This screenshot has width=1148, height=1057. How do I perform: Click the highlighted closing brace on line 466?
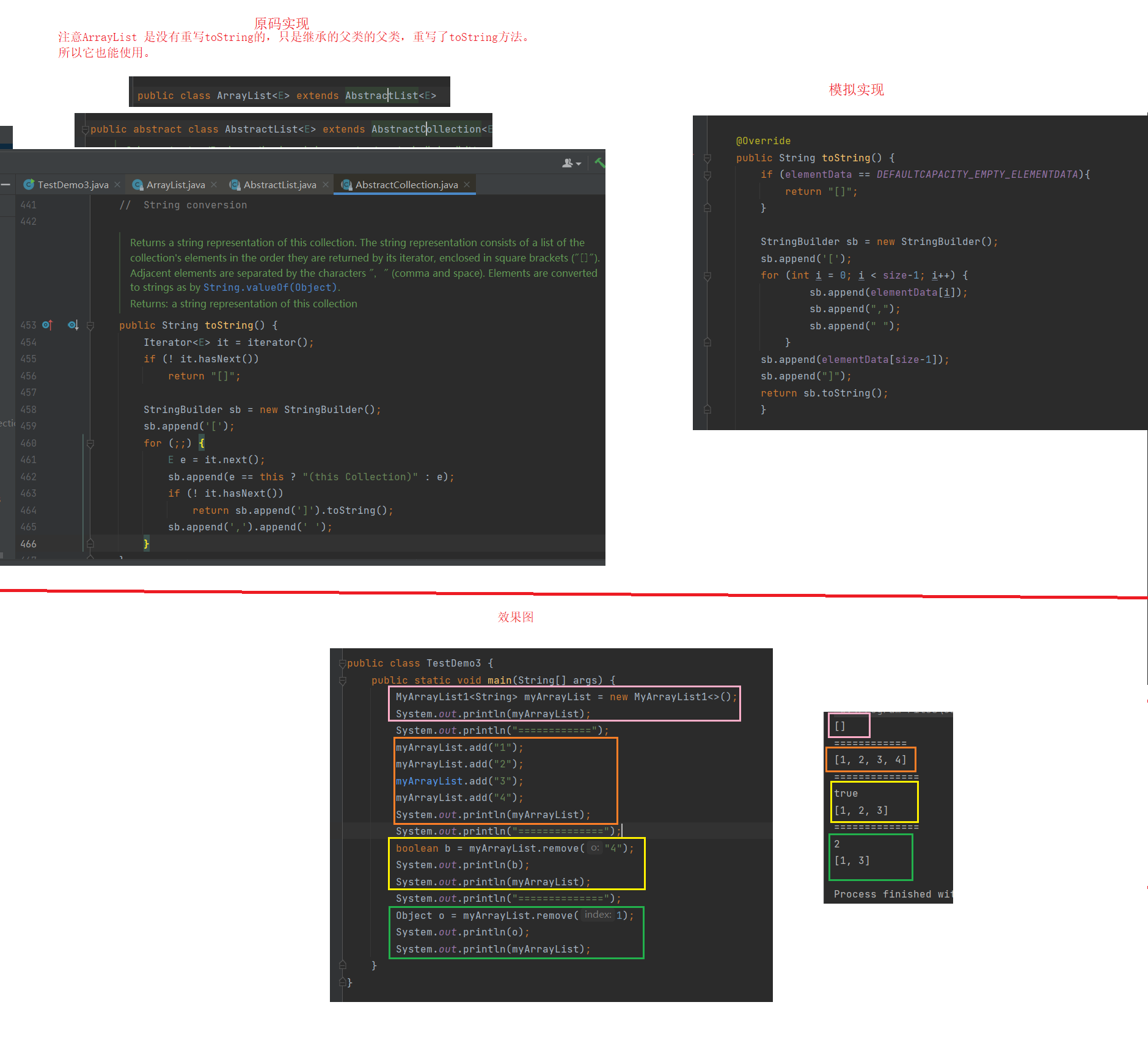coord(146,543)
